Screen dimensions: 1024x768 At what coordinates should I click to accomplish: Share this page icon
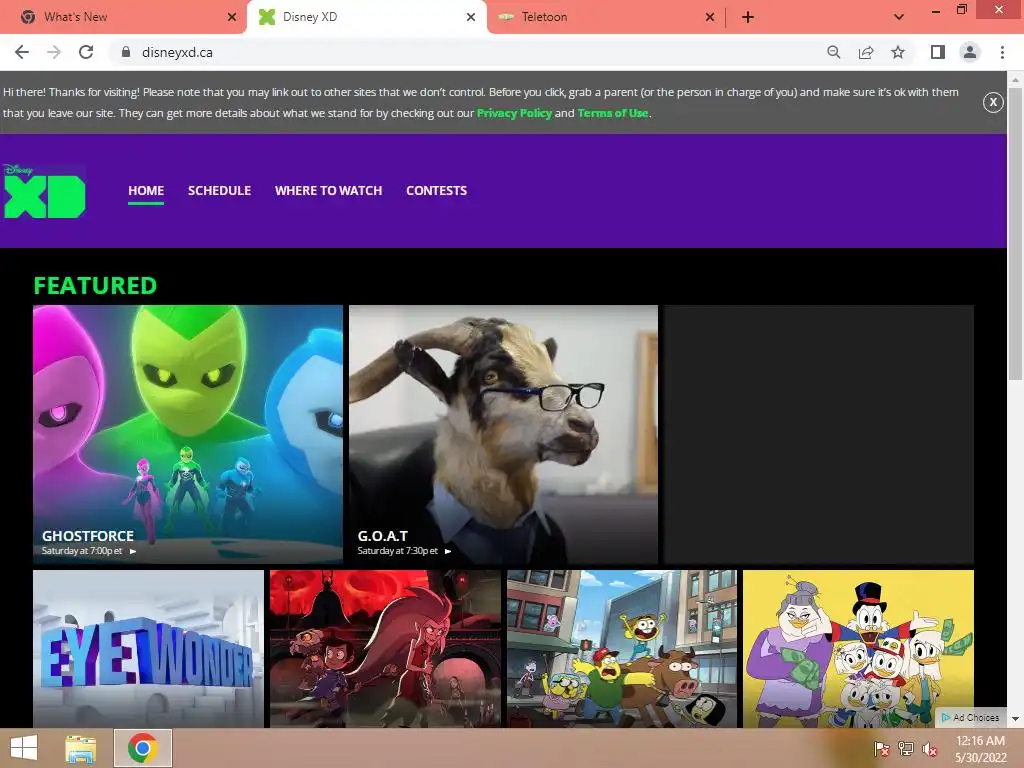tap(866, 52)
